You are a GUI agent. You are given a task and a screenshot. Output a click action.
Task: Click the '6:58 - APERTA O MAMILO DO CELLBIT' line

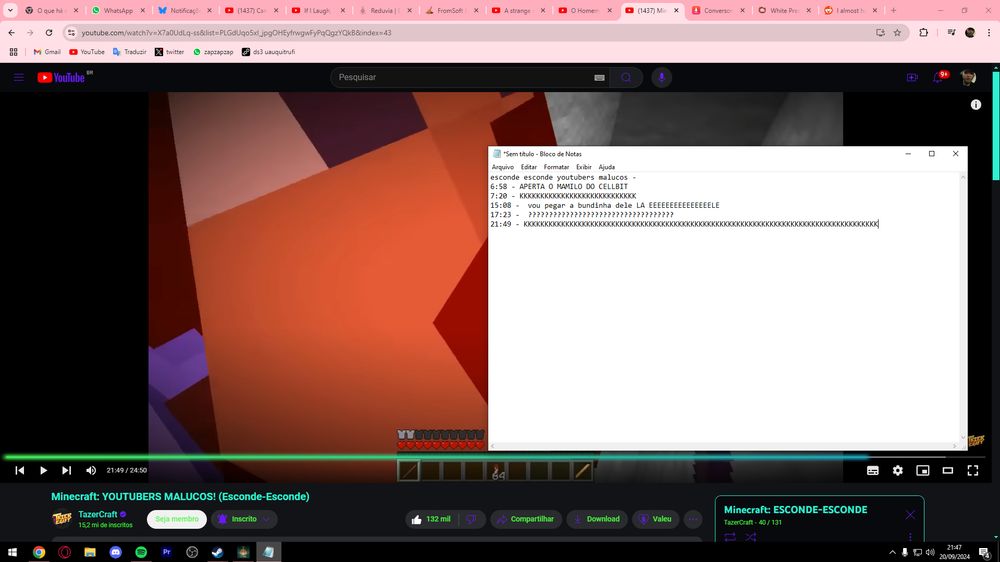tap(559, 186)
